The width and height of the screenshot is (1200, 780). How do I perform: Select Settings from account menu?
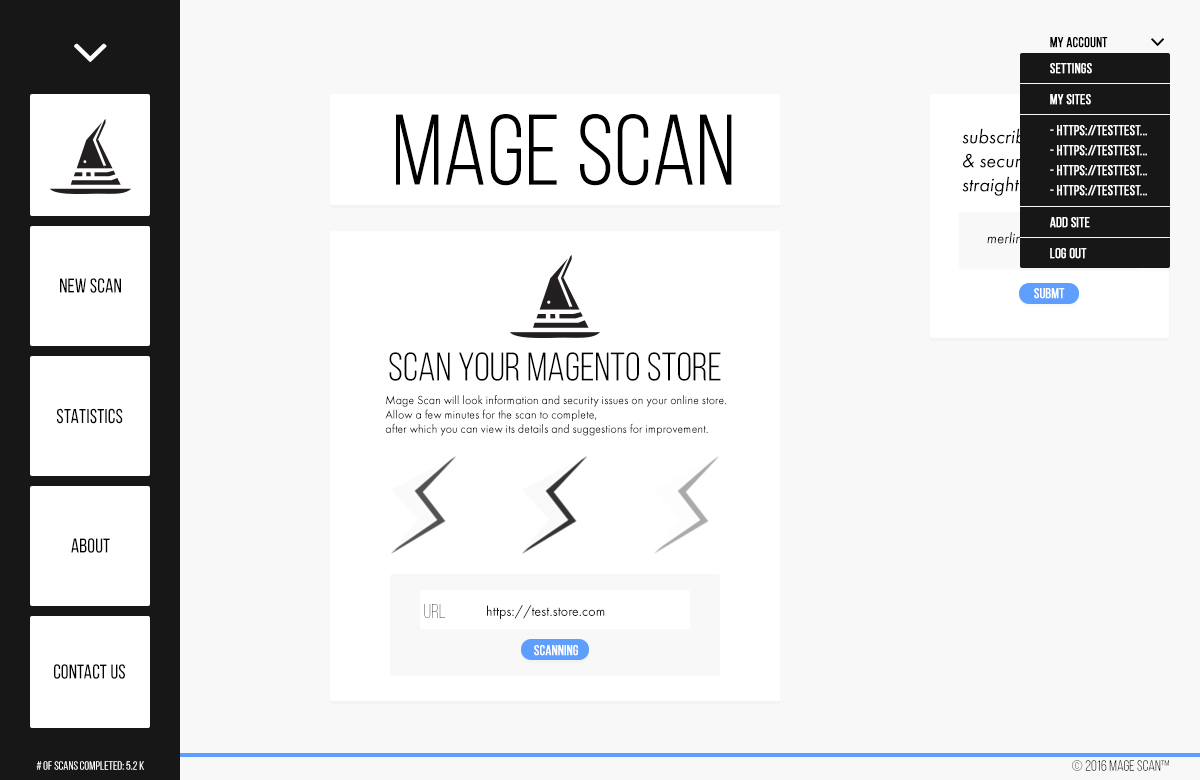click(x=1095, y=69)
